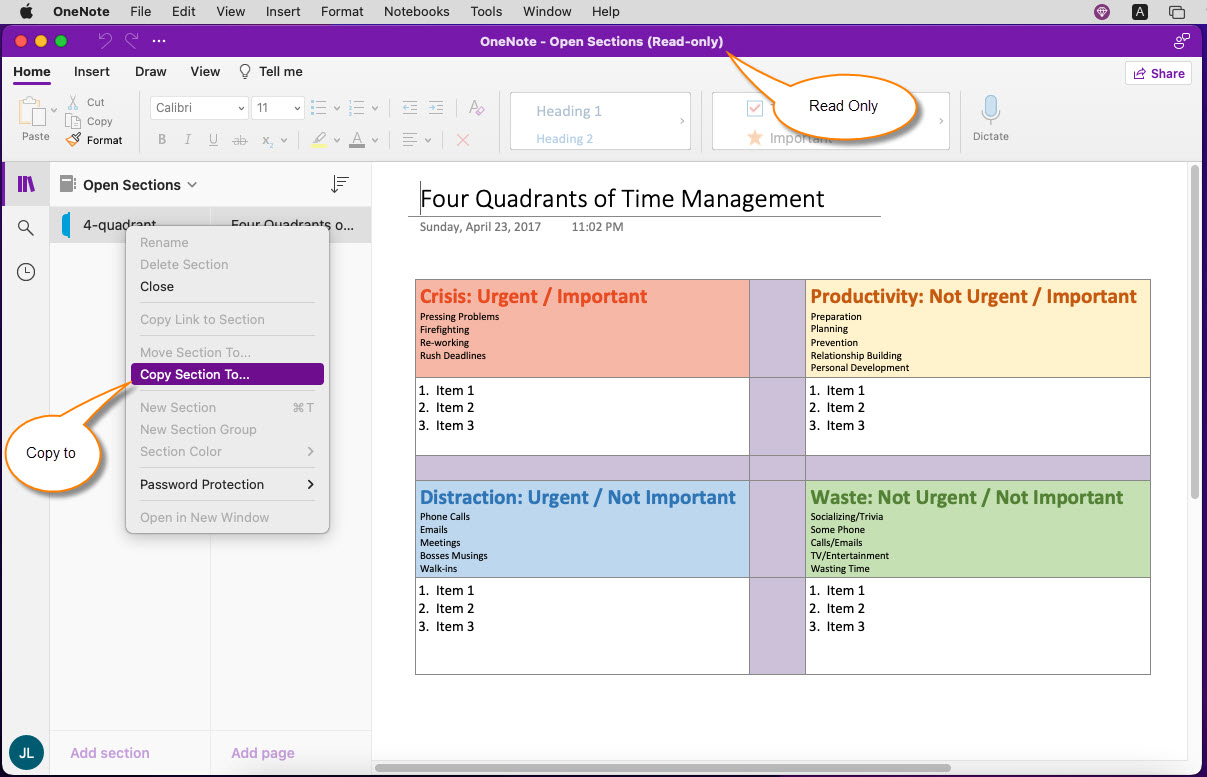The image size is (1207, 777).
Task: Apply the To Do checkbox tag
Action: click(755, 108)
